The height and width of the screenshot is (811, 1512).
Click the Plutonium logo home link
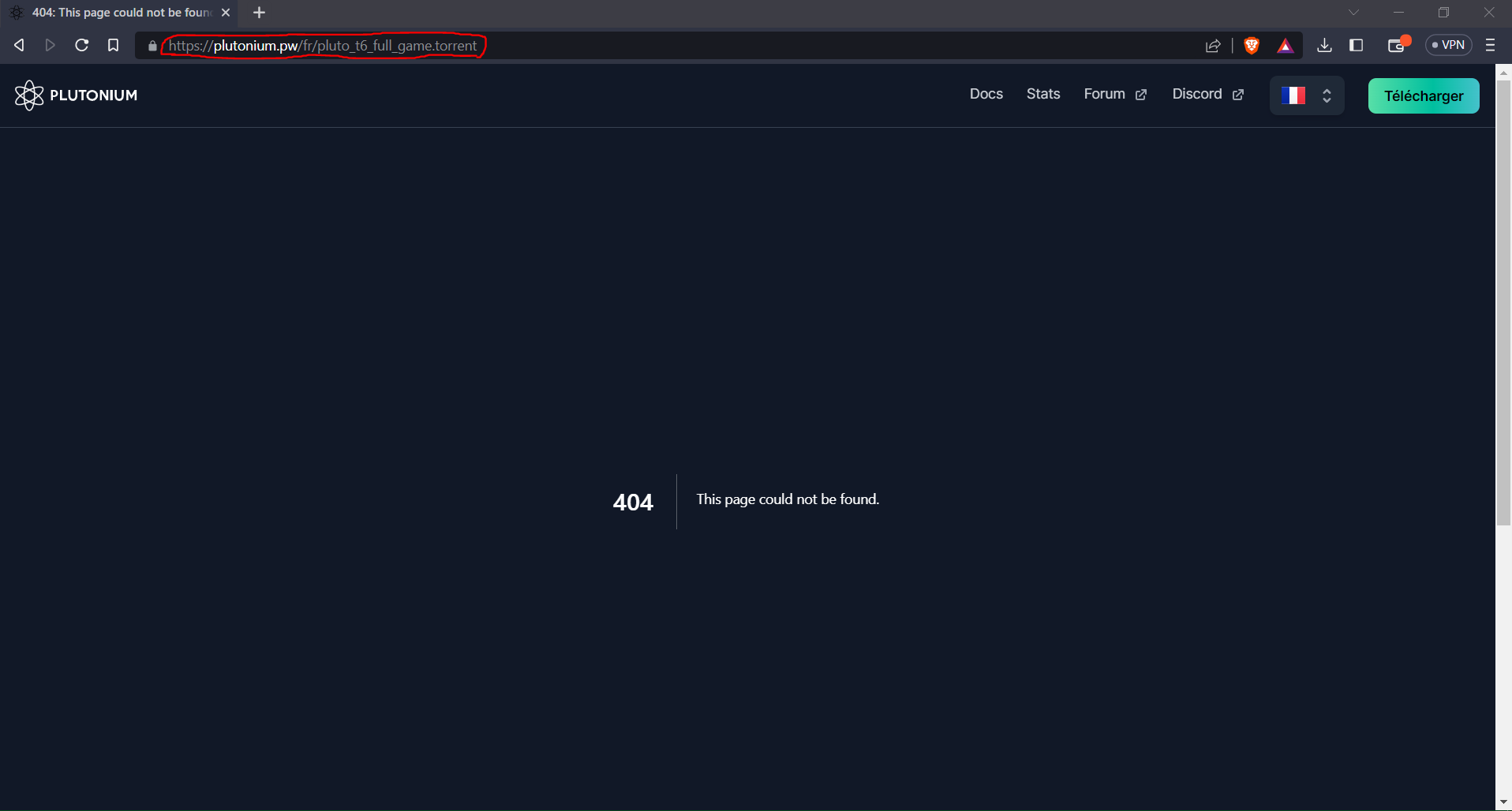(x=76, y=95)
